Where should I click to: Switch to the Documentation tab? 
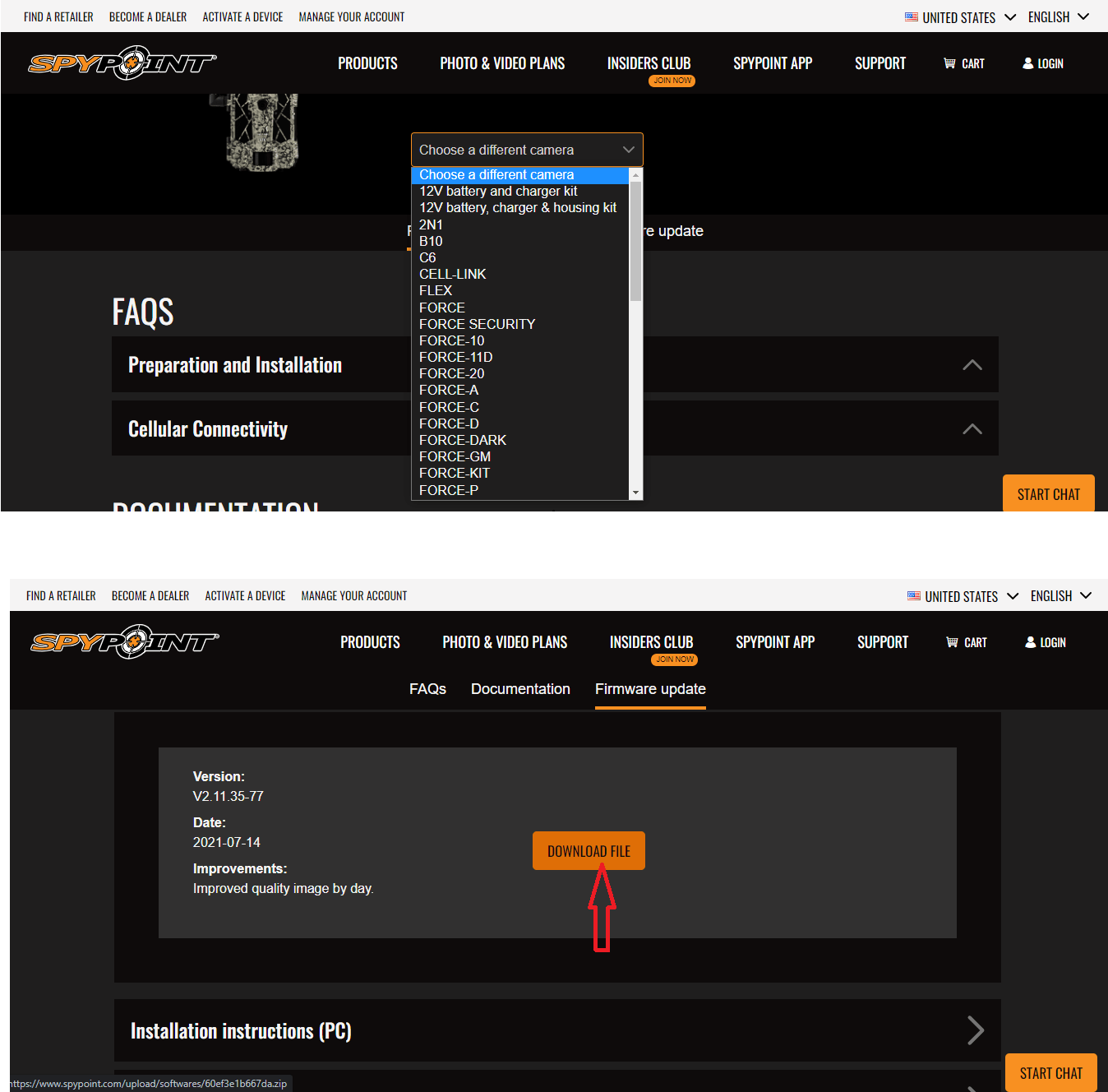(520, 689)
